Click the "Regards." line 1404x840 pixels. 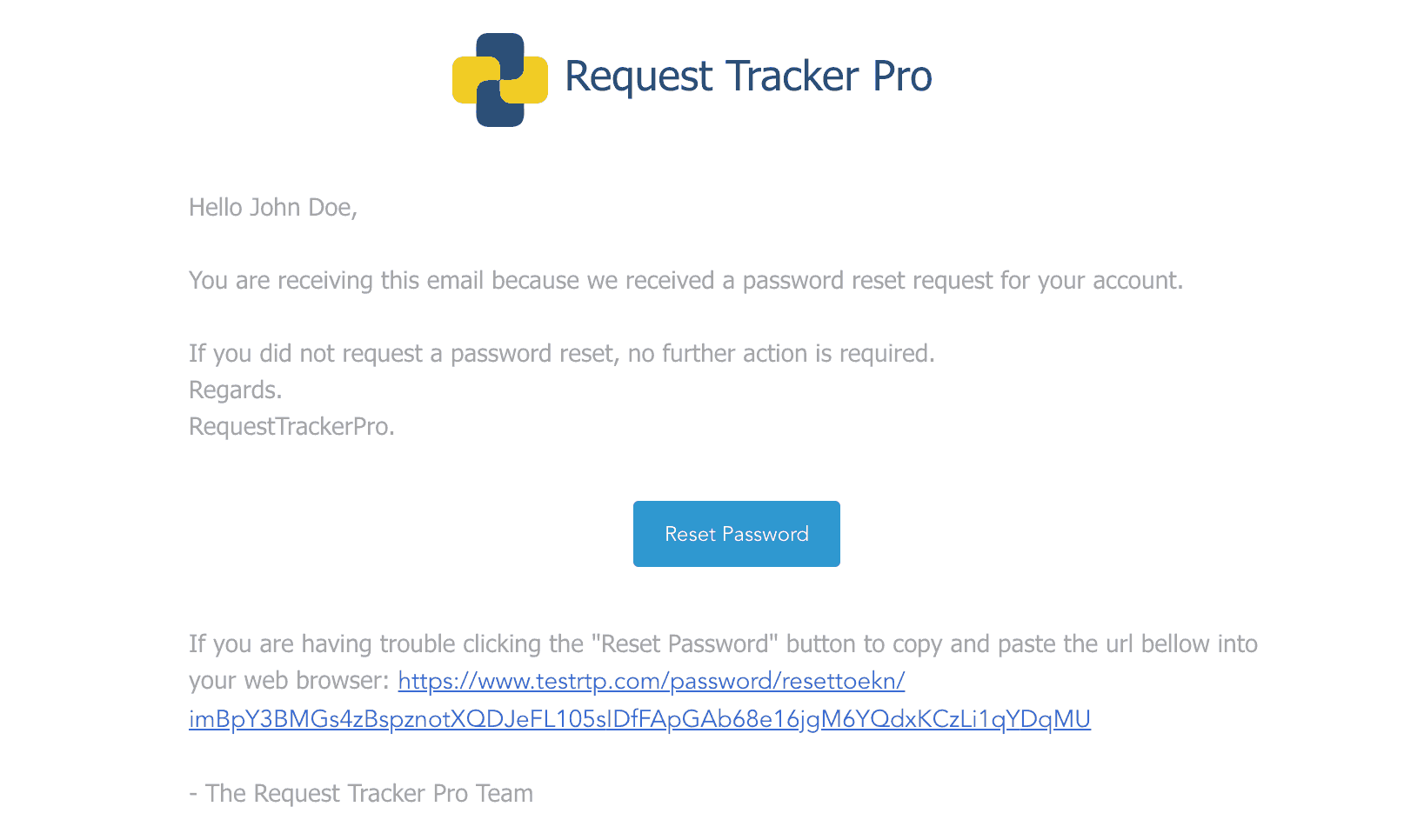point(236,390)
